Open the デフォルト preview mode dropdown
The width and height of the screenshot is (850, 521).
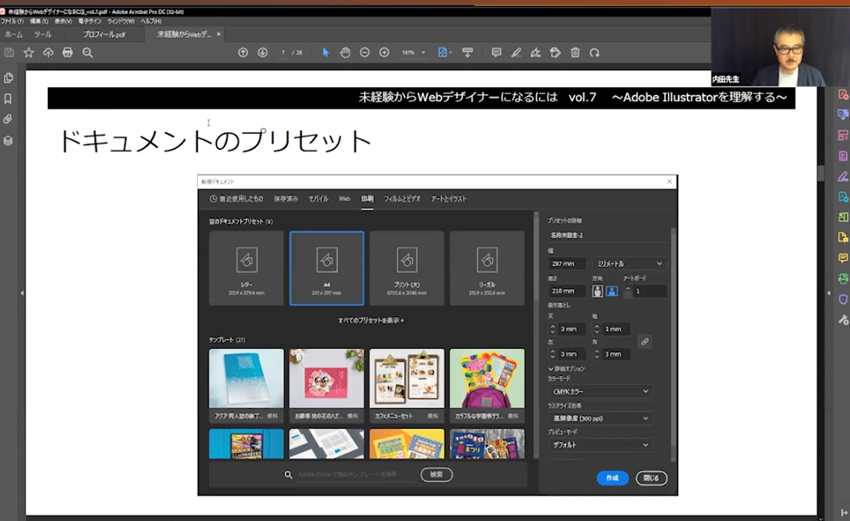[x=601, y=445]
